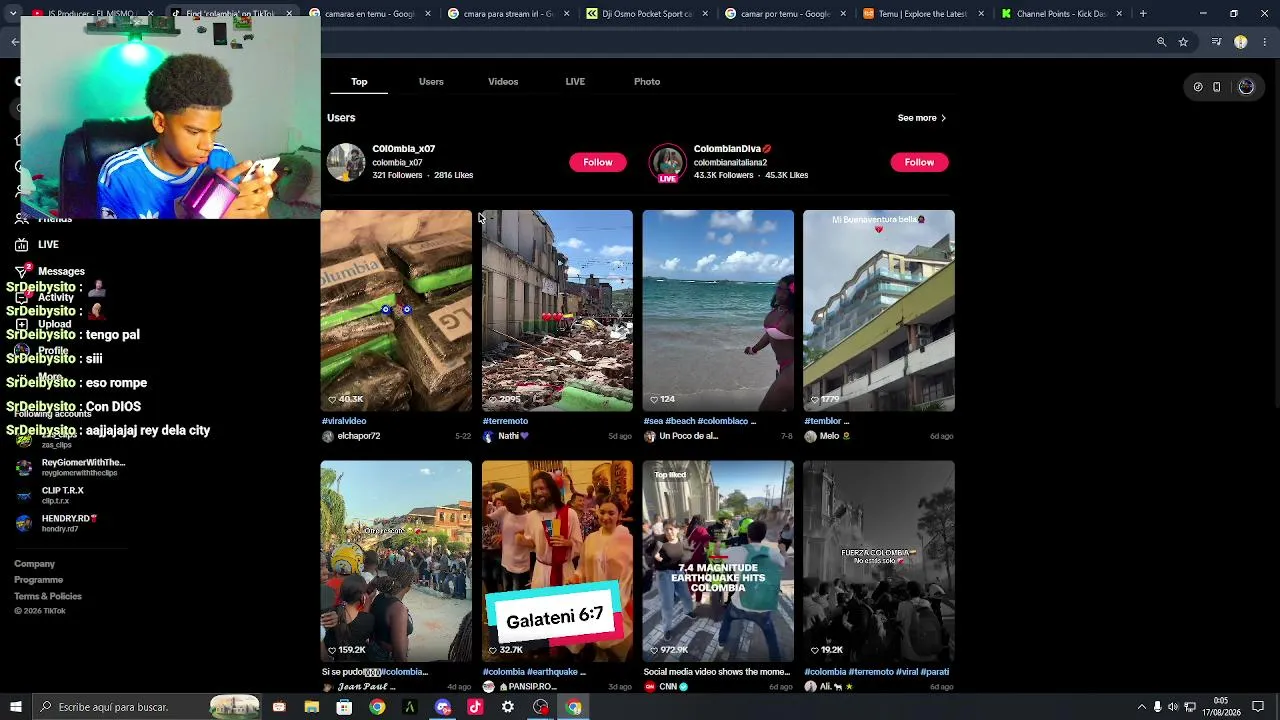Open the 7.4 magnitude earthquake video
The height and width of the screenshot is (720, 1280).
coord(718,562)
